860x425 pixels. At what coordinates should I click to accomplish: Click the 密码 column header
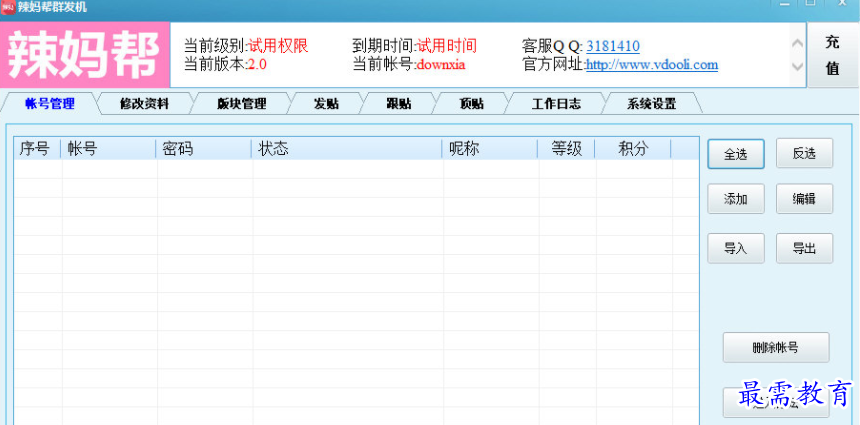(x=203, y=148)
